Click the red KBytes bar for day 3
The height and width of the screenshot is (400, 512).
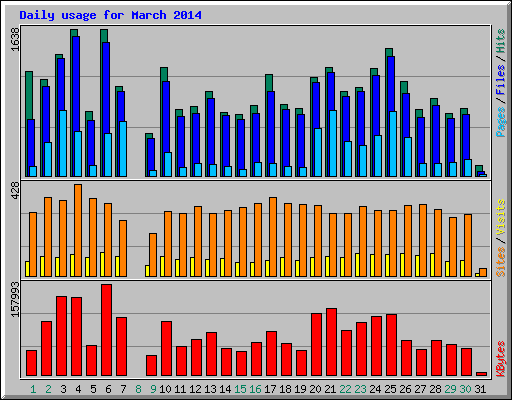[x=62, y=336]
